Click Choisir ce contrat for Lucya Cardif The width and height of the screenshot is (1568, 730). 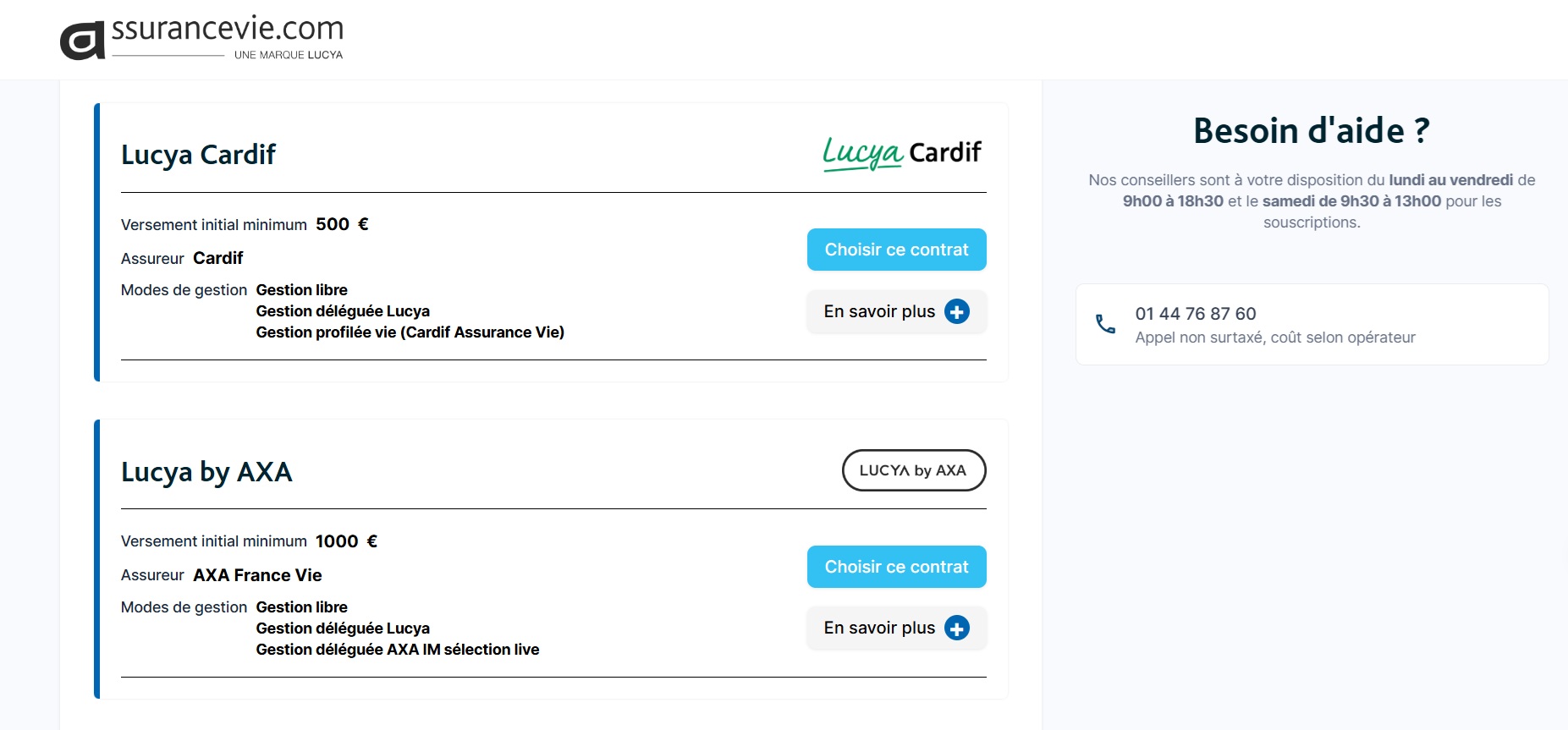click(896, 249)
